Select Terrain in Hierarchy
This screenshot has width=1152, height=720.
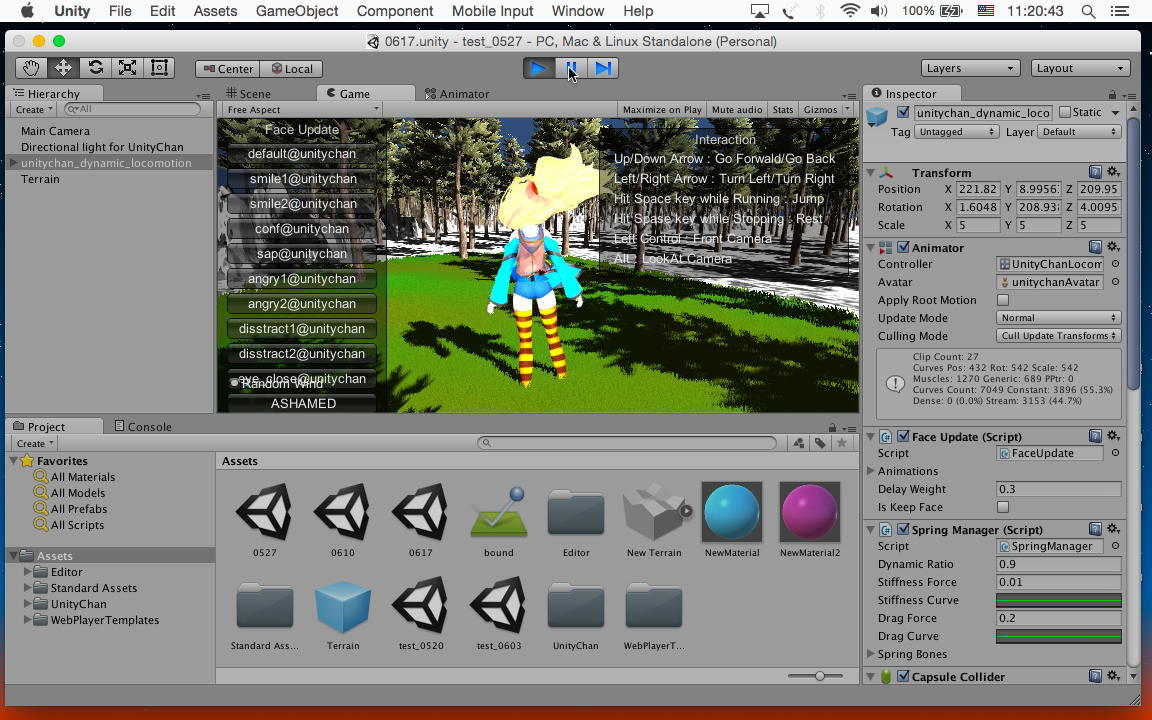coord(40,179)
